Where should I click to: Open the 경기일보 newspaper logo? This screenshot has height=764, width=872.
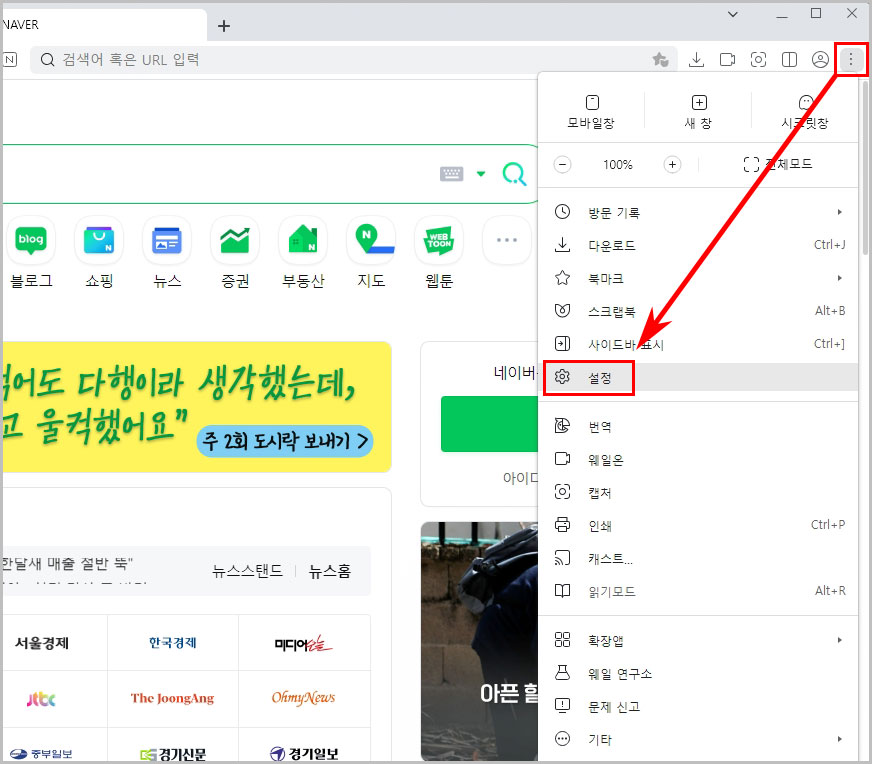[304, 754]
